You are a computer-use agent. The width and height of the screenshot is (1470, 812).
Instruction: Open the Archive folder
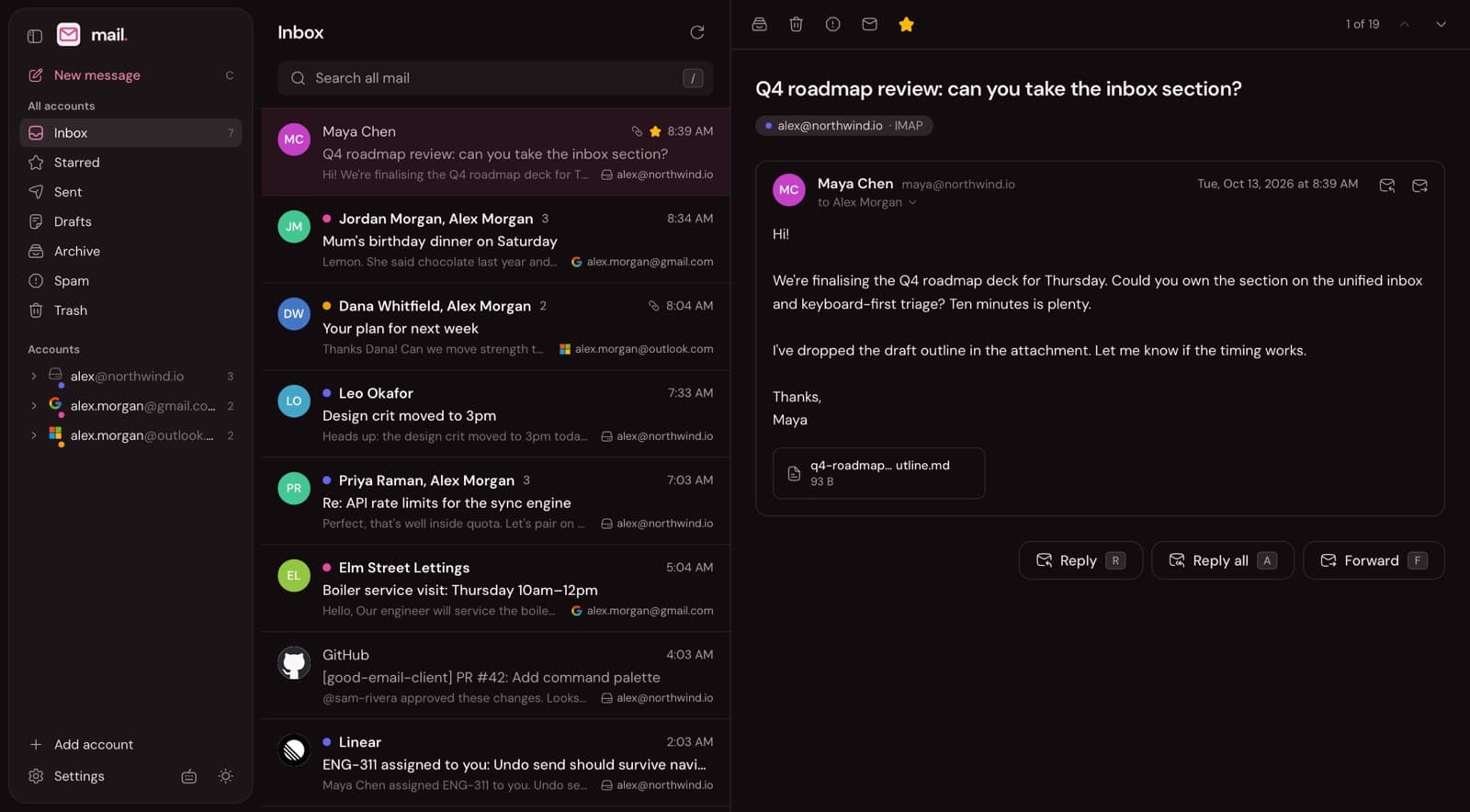[130, 251]
